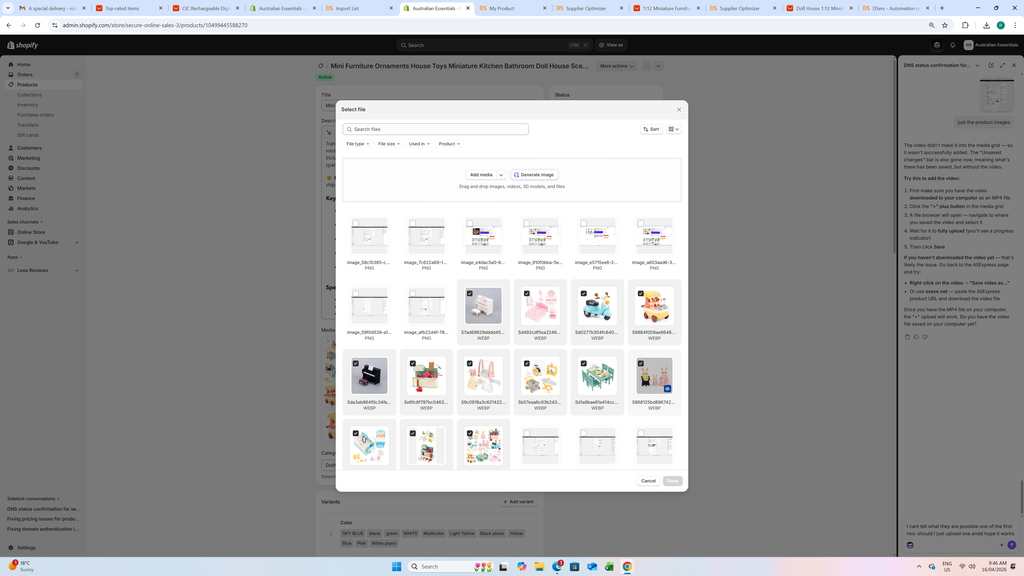Start new Sidekick chat icon
This screenshot has width=1024, height=576.
991,65
